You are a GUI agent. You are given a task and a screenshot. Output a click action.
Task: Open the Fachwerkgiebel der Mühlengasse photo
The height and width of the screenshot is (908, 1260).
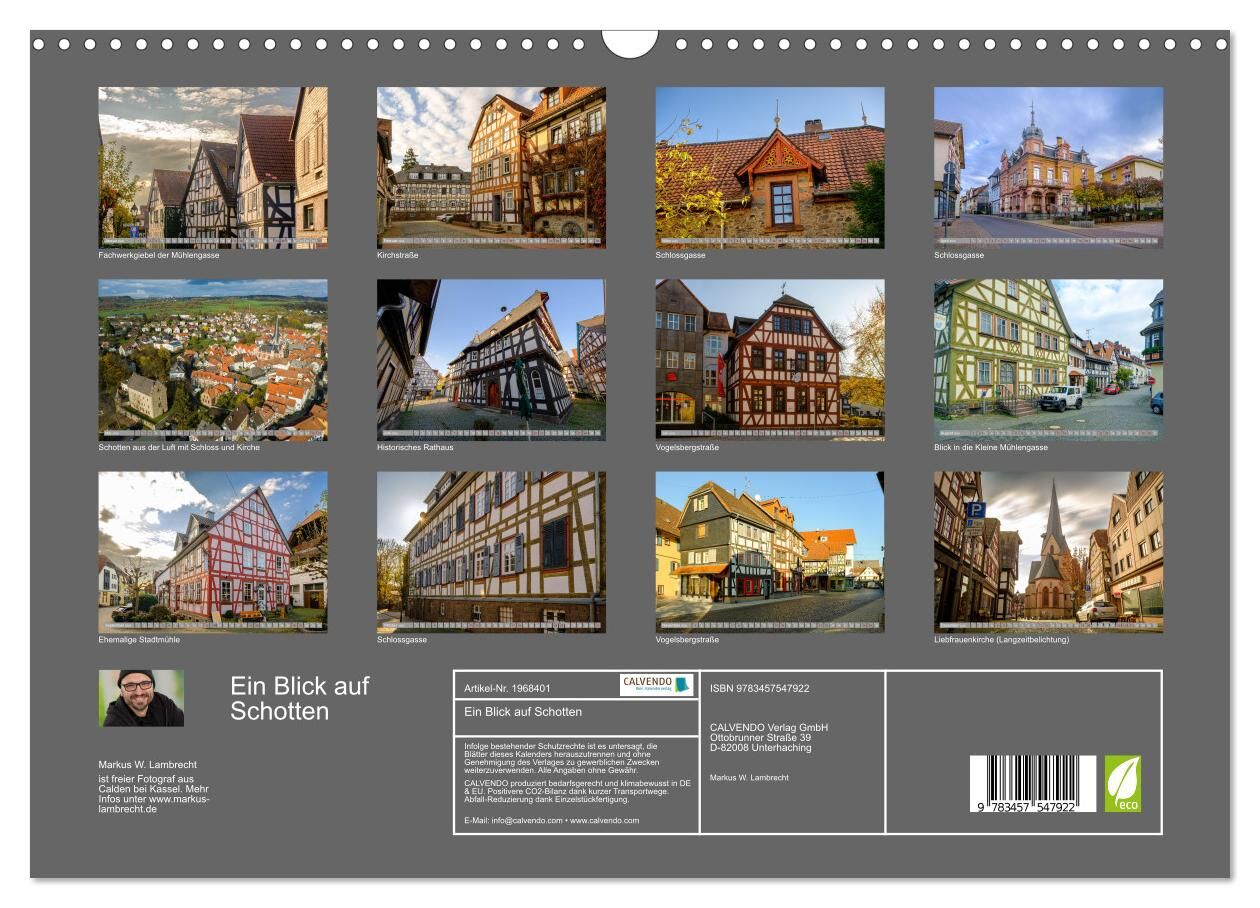[x=212, y=167]
